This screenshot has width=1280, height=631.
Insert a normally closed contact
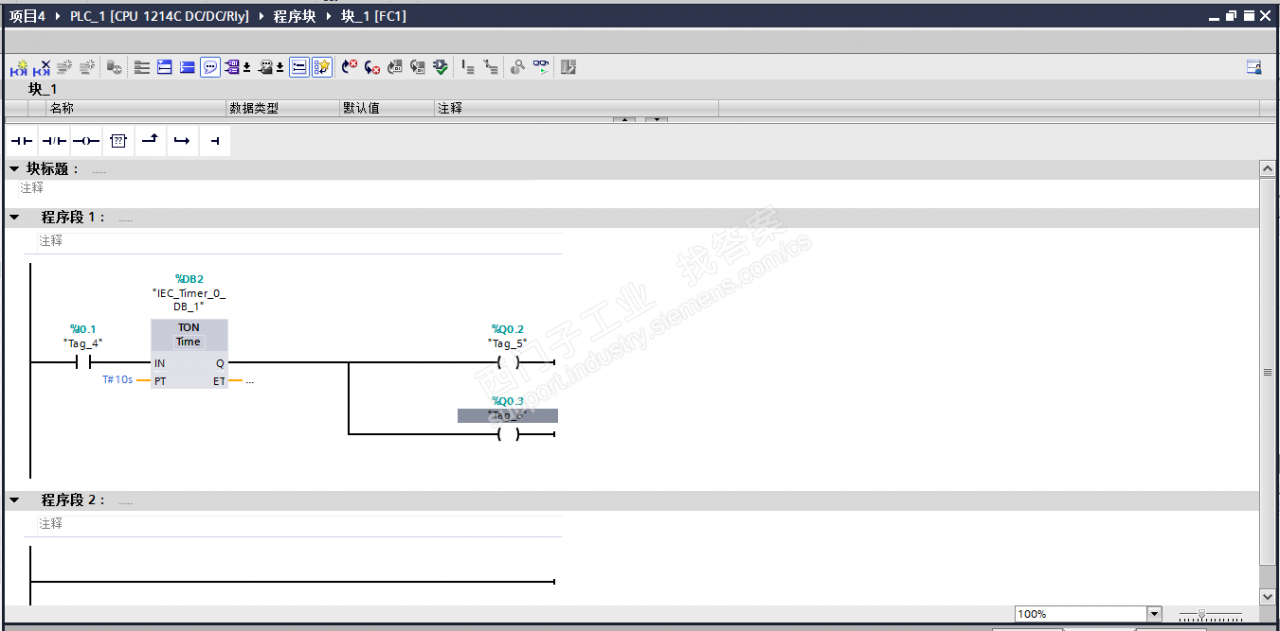click(x=54, y=142)
